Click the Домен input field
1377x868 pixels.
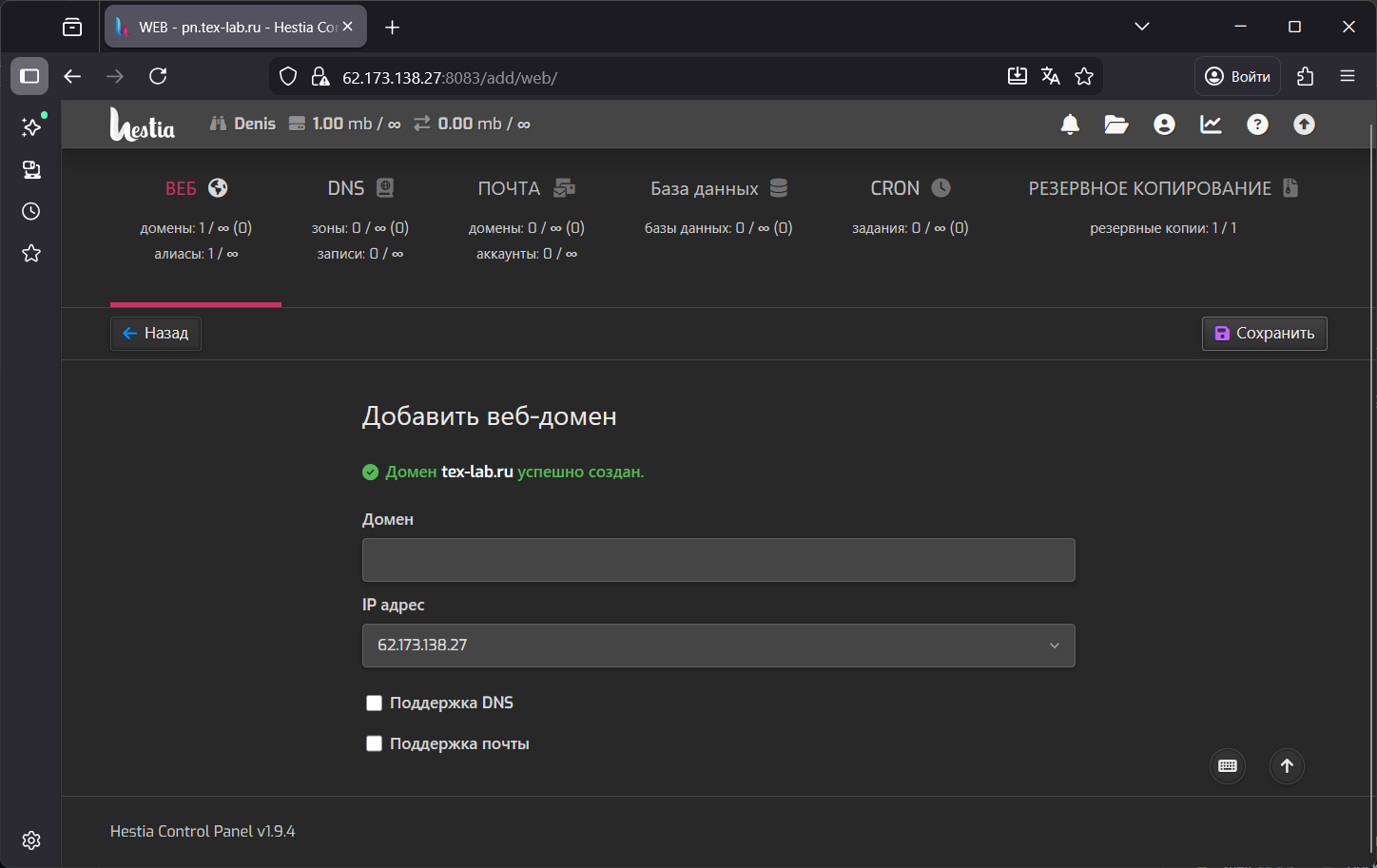click(718, 560)
